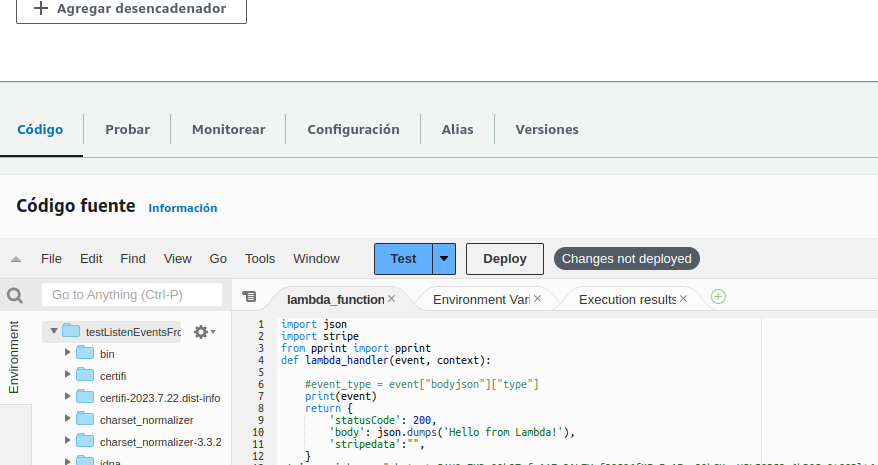Expand the certifi-2023.7.22.dist-info folder
The width and height of the screenshot is (878, 465).
click(68, 396)
